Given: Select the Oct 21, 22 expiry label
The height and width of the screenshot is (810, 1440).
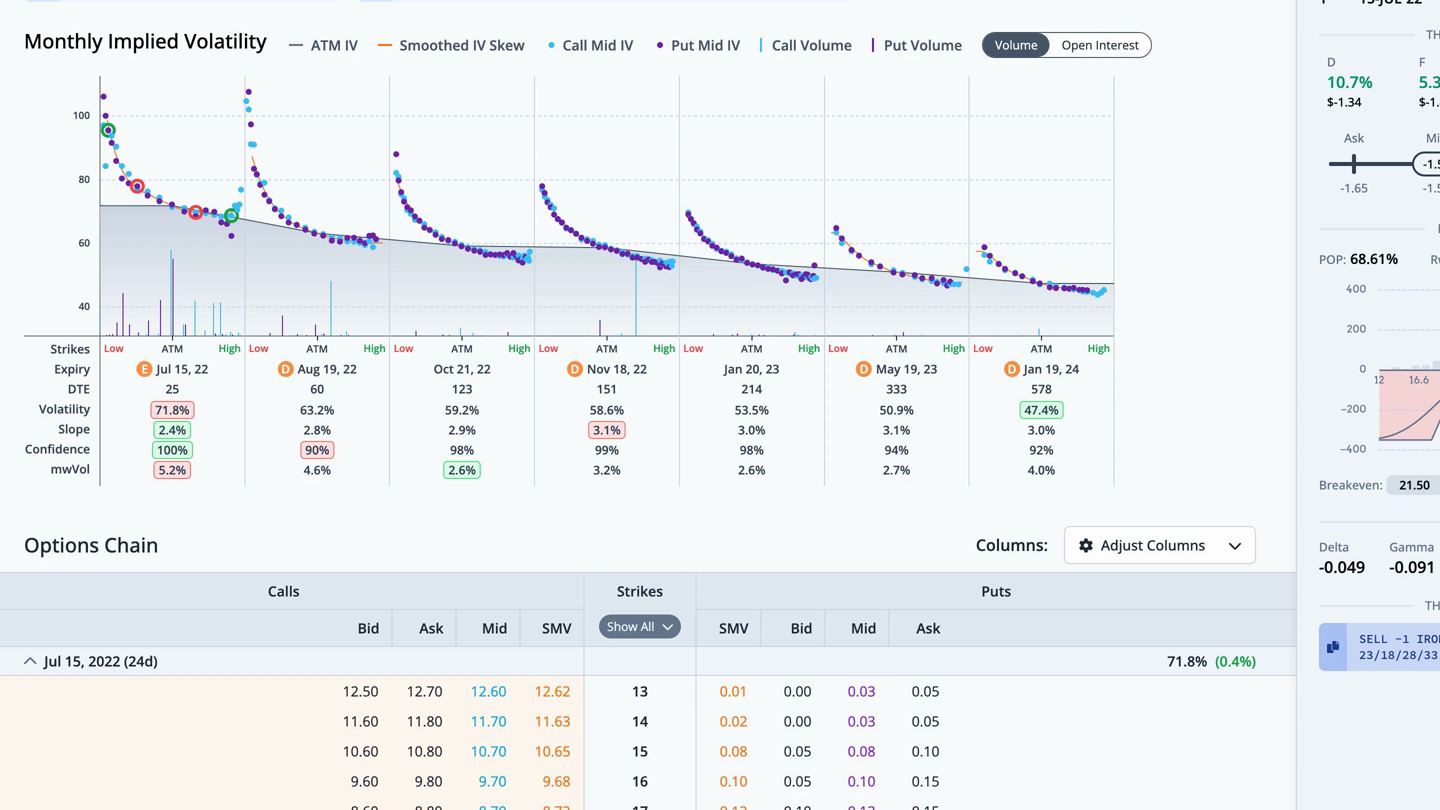Looking at the screenshot, I should point(461,369).
